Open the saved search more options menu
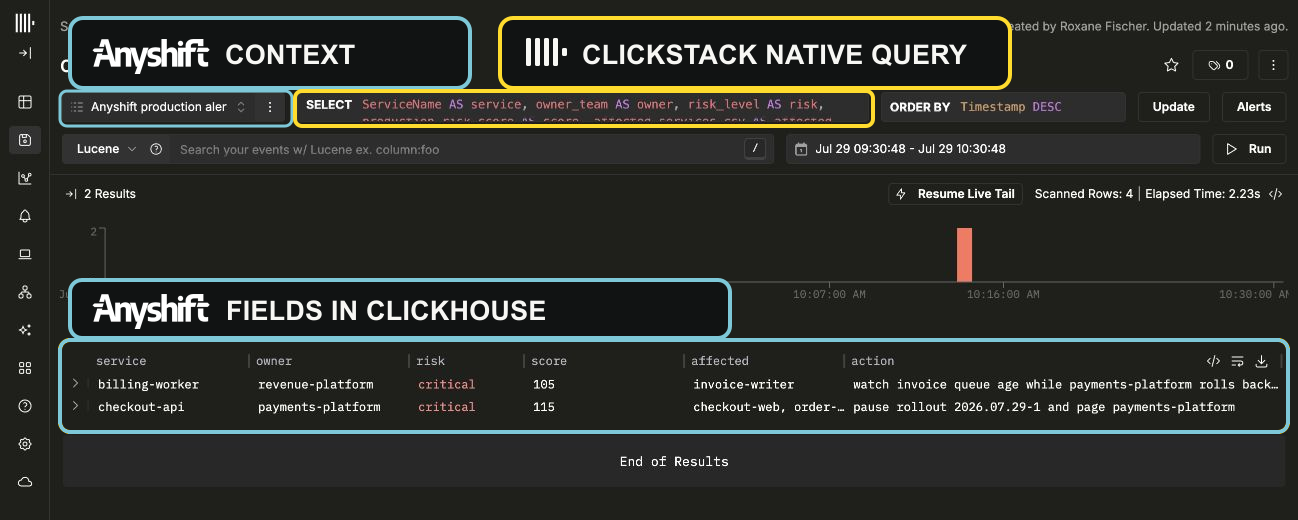 pyautogui.click(x=1272, y=65)
